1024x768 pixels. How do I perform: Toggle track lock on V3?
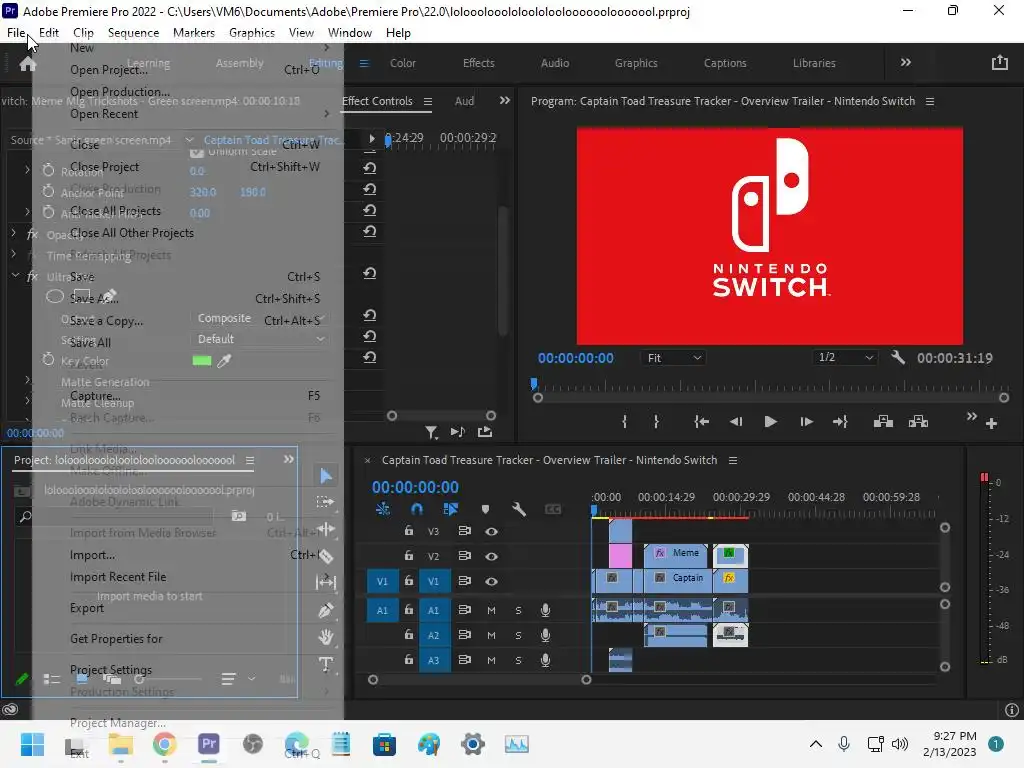click(409, 531)
